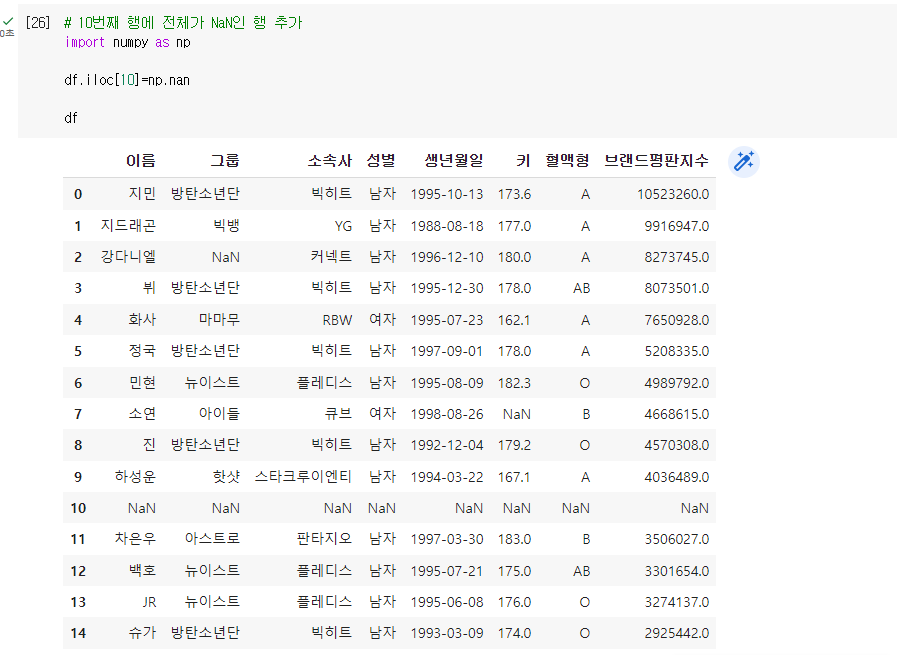Click the name cell 화사
Image resolution: width=899 pixels, height=655 pixels.
point(142,319)
